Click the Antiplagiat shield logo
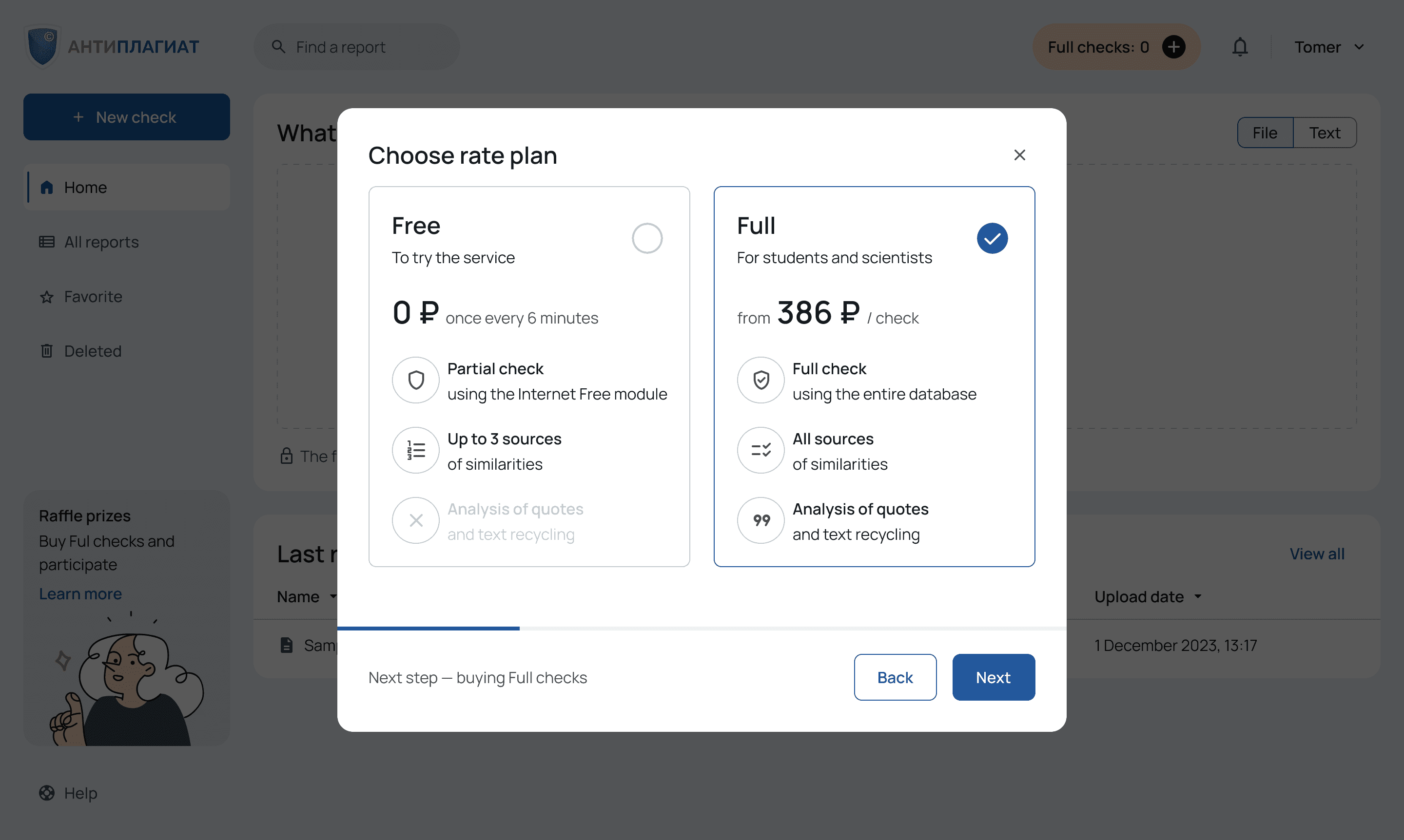Image resolution: width=1404 pixels, height=840 pixels. pos(43,46)
